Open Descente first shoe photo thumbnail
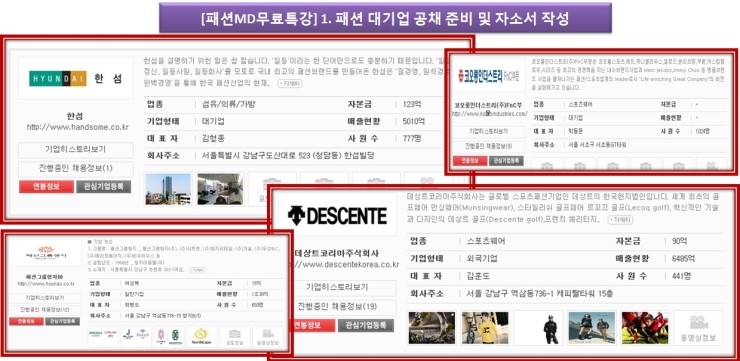The width and height of the screenshot is (740, 361). point(431,327)
